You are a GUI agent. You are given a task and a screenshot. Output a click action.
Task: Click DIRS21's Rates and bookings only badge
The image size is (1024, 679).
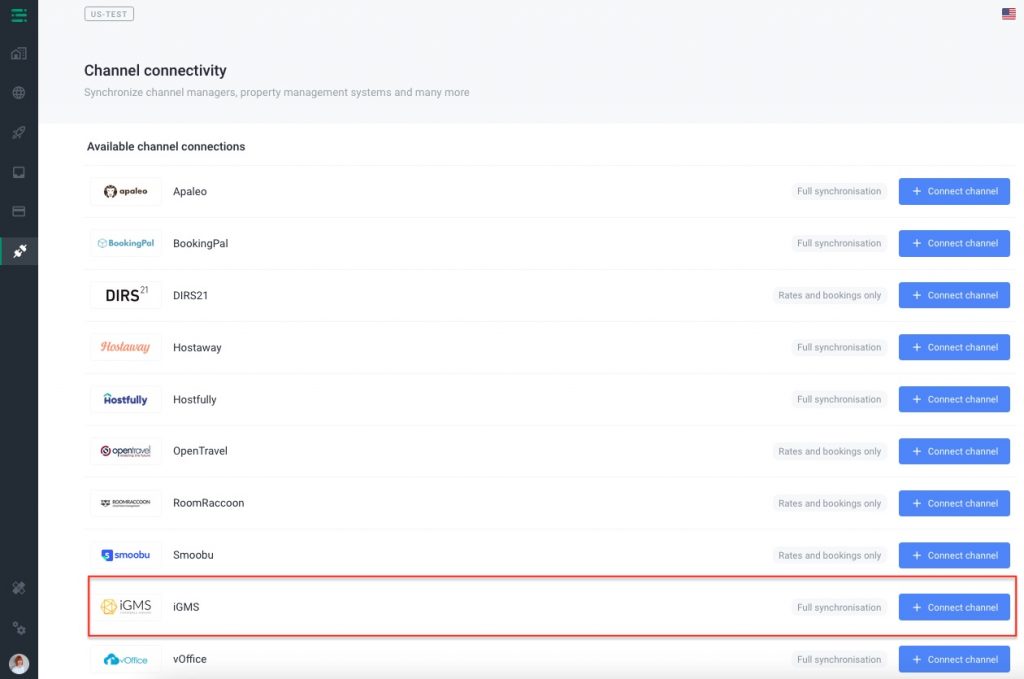coord(829,295)
